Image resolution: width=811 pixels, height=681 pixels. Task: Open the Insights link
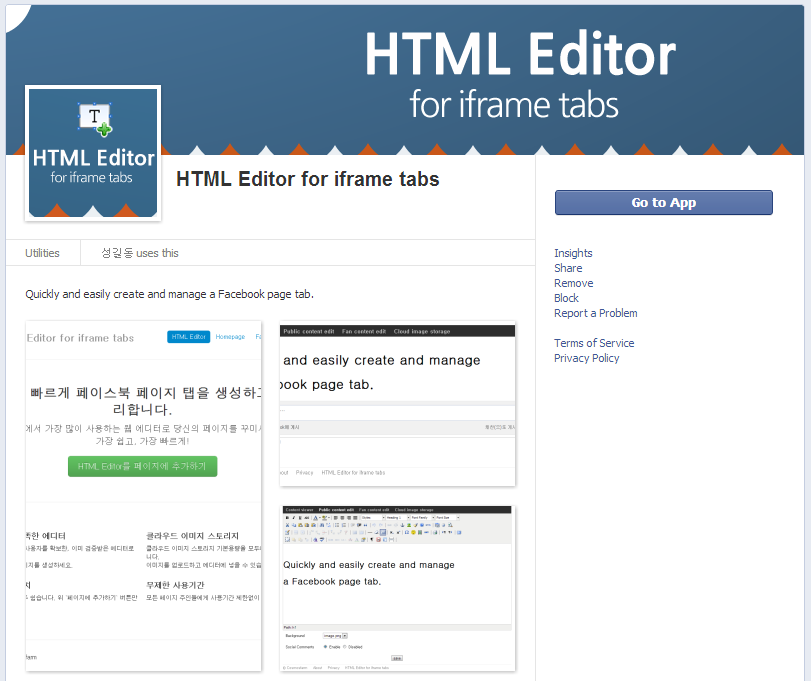click(573, 253)
